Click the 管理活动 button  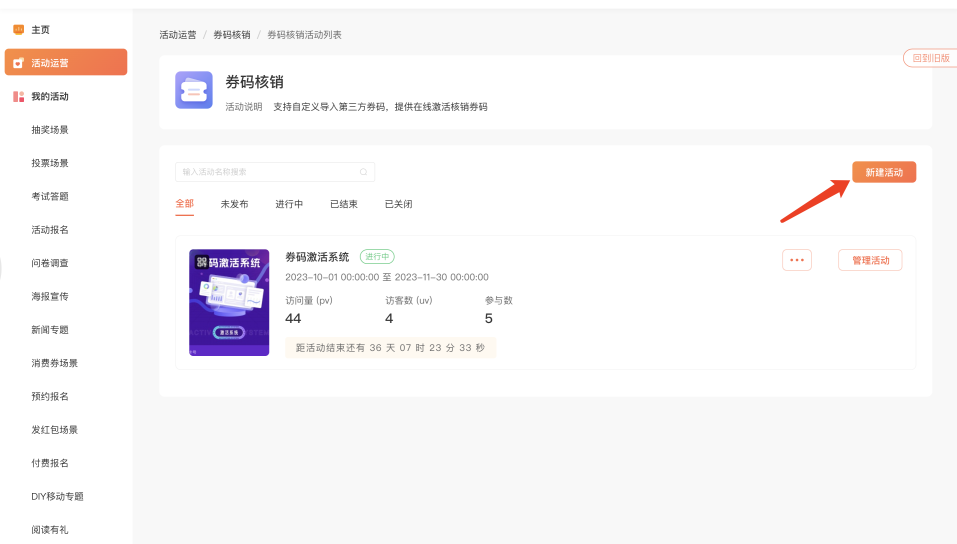(870, 260)
